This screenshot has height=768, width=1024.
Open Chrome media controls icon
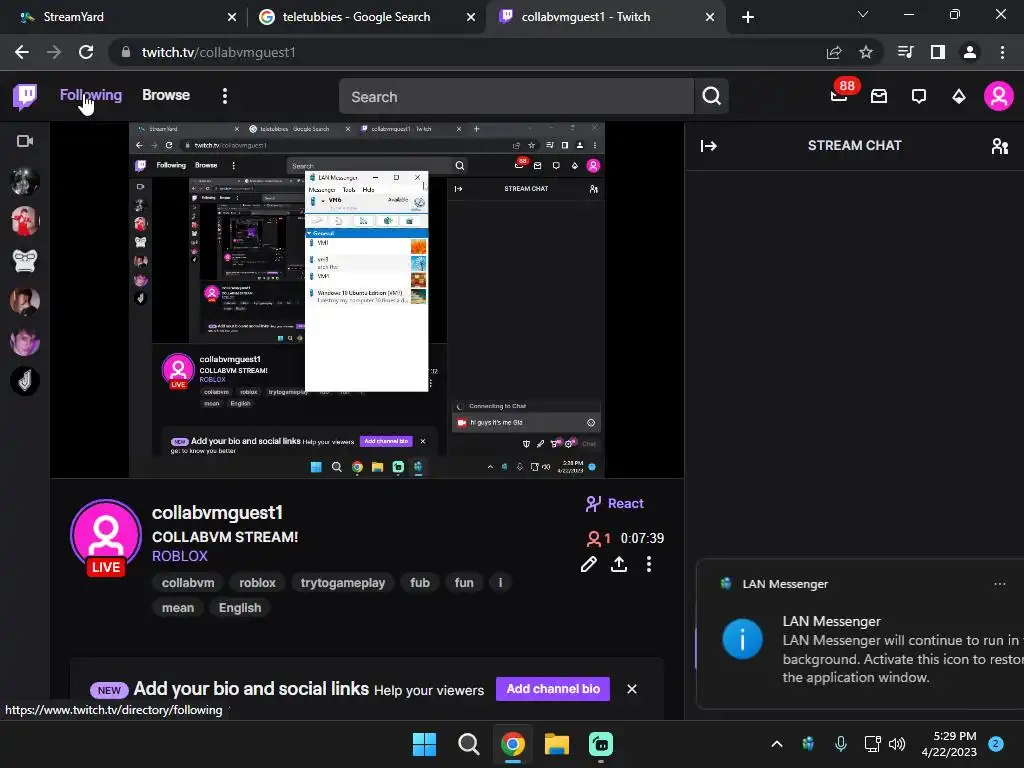(906, 52)
